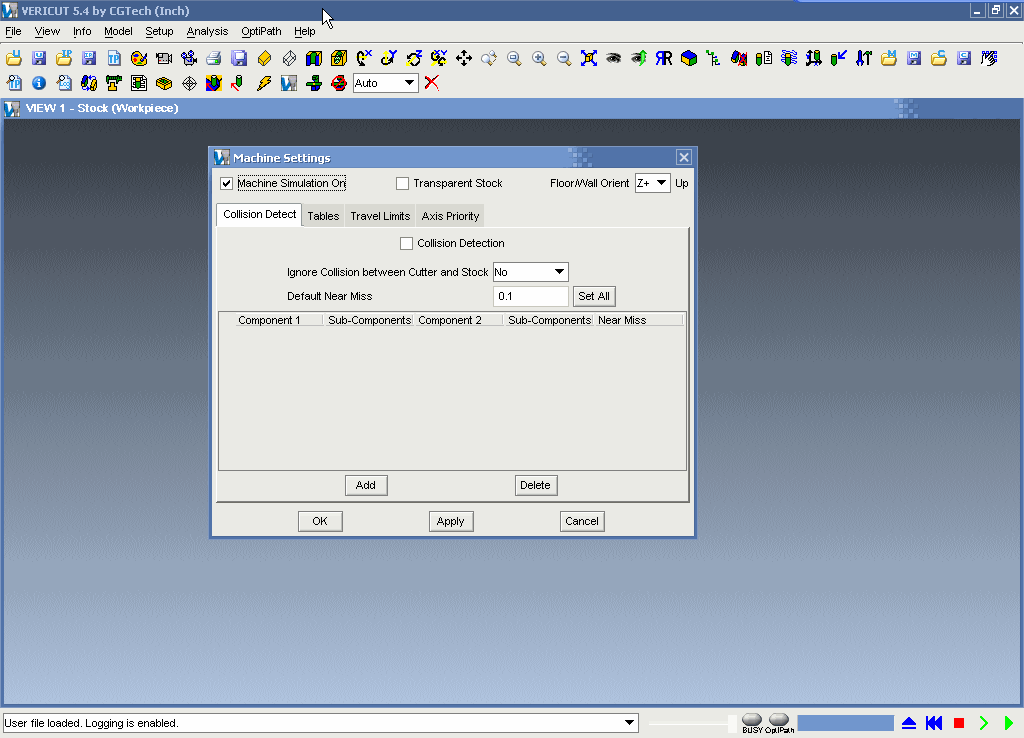Viewport: 1024px width, 738px height.
Task: Switch to the Travel Limits tab
Action: (x=380, y=216)
